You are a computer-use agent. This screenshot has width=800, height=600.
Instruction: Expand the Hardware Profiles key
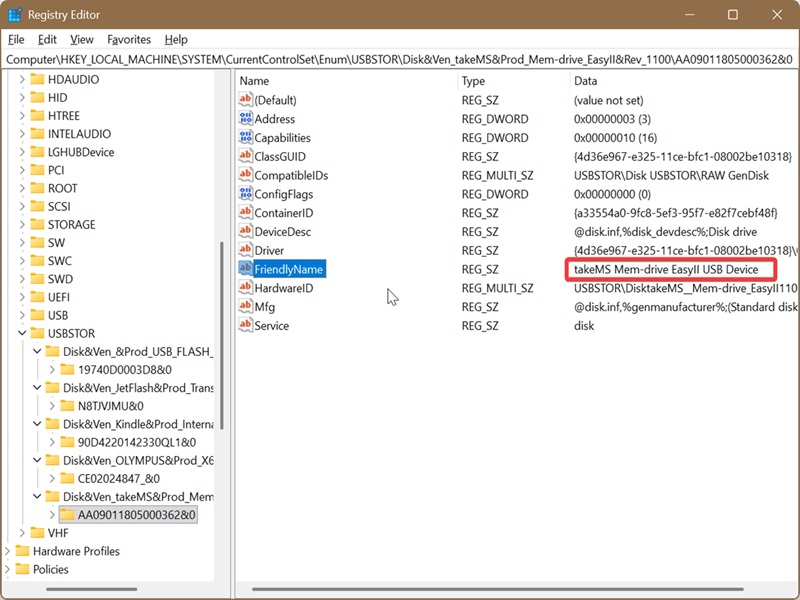click(x=7, y=551)
